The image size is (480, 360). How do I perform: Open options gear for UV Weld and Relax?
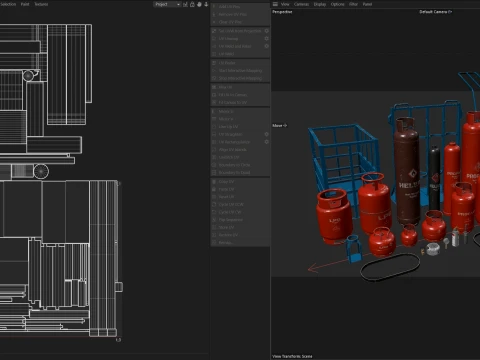pos(266,46)
